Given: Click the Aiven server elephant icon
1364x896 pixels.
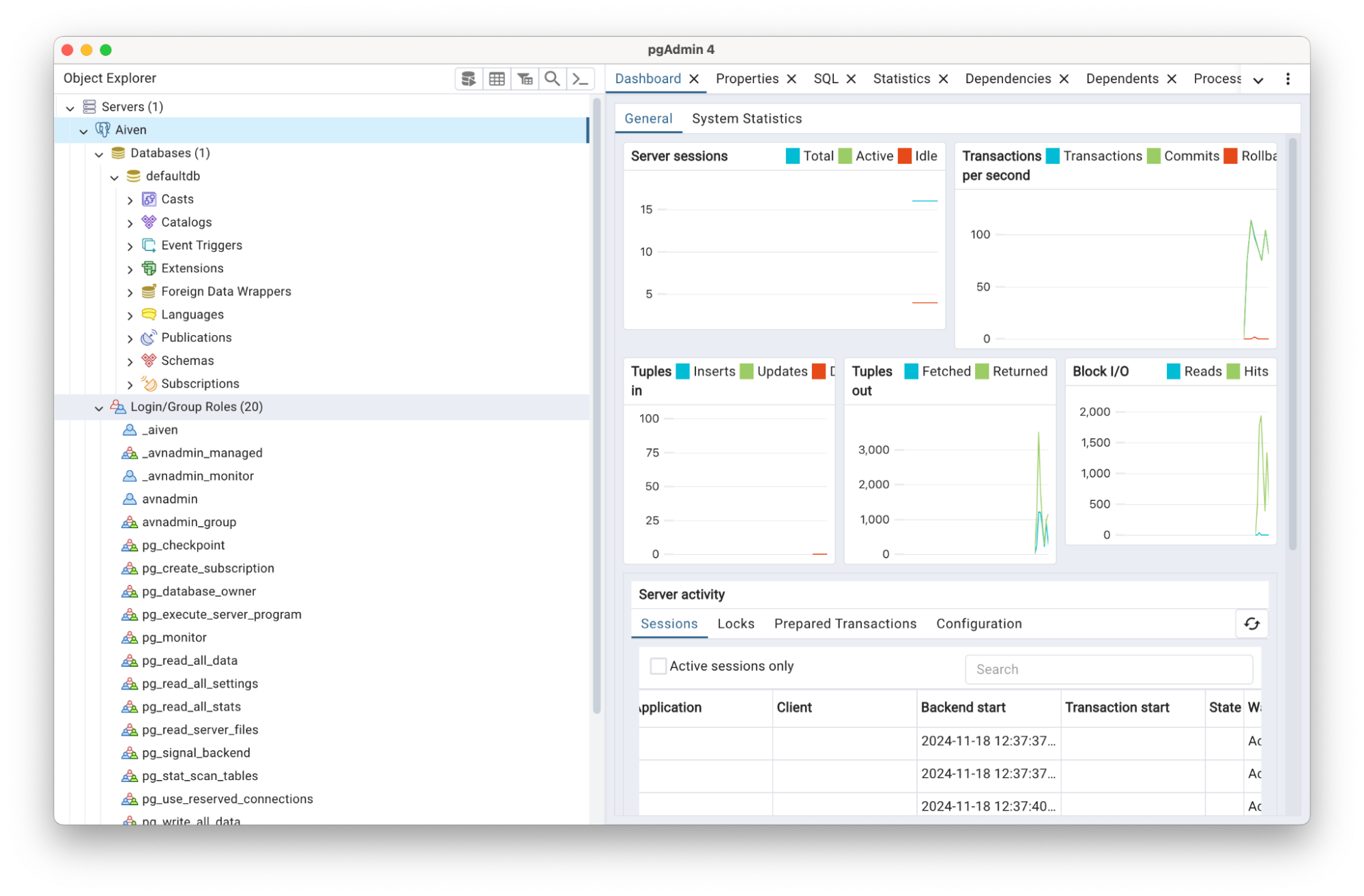Looking at the screenshot, I should pos(102,130).
